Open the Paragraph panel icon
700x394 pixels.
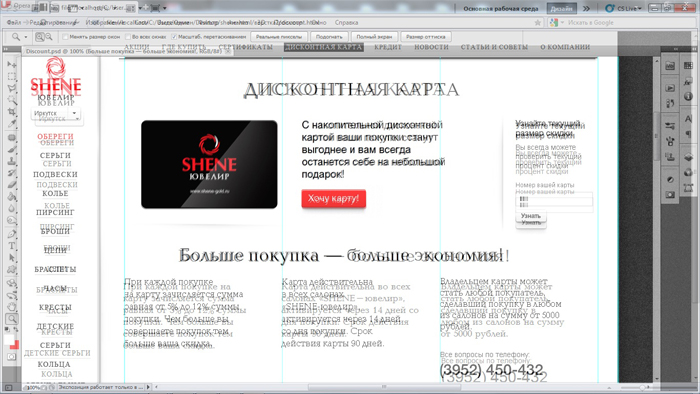pyautogui.click(x=688, y=133)
